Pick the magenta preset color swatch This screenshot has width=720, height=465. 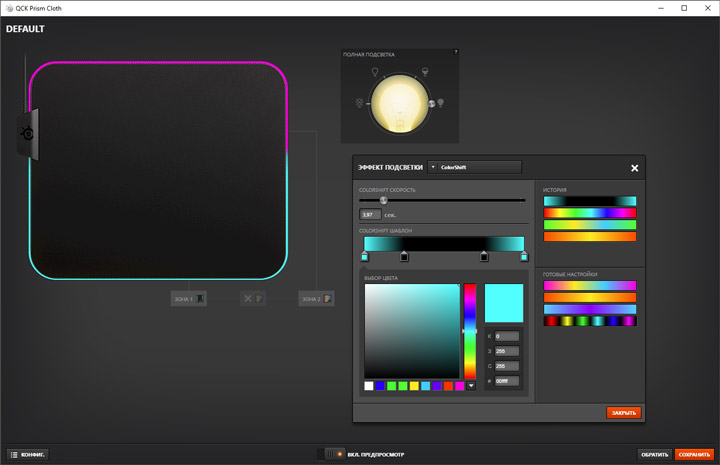(x=460, y=386)
